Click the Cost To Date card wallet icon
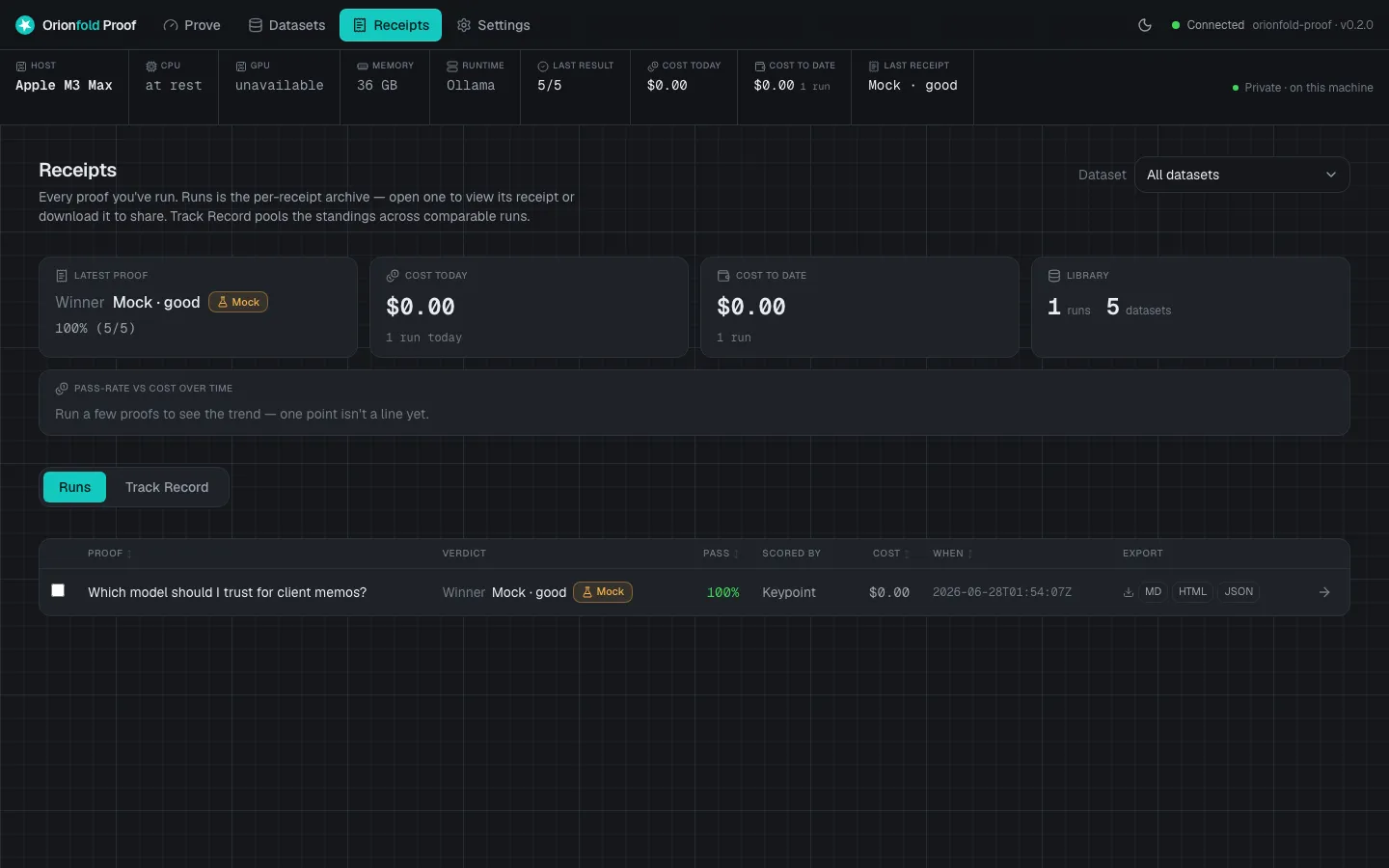The height and width of the screenshot is (868, 1389). tap(723, 276)
